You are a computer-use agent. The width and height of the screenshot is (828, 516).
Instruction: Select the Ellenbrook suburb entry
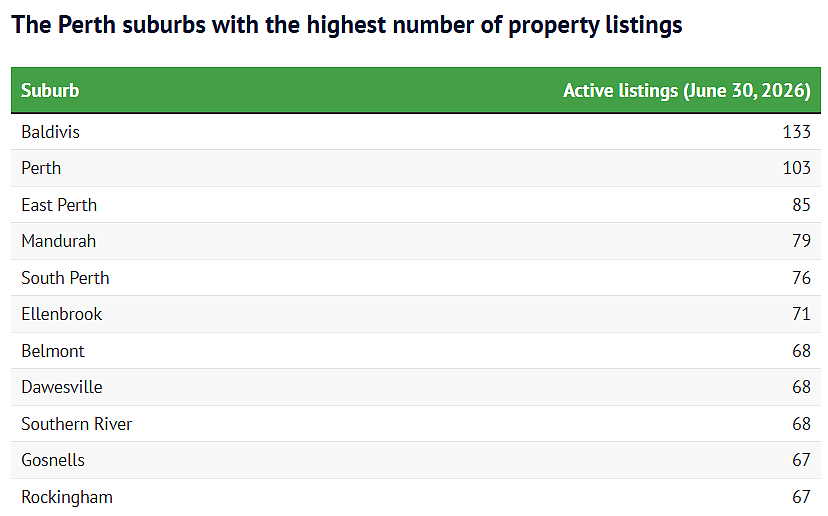coord(61,314)
